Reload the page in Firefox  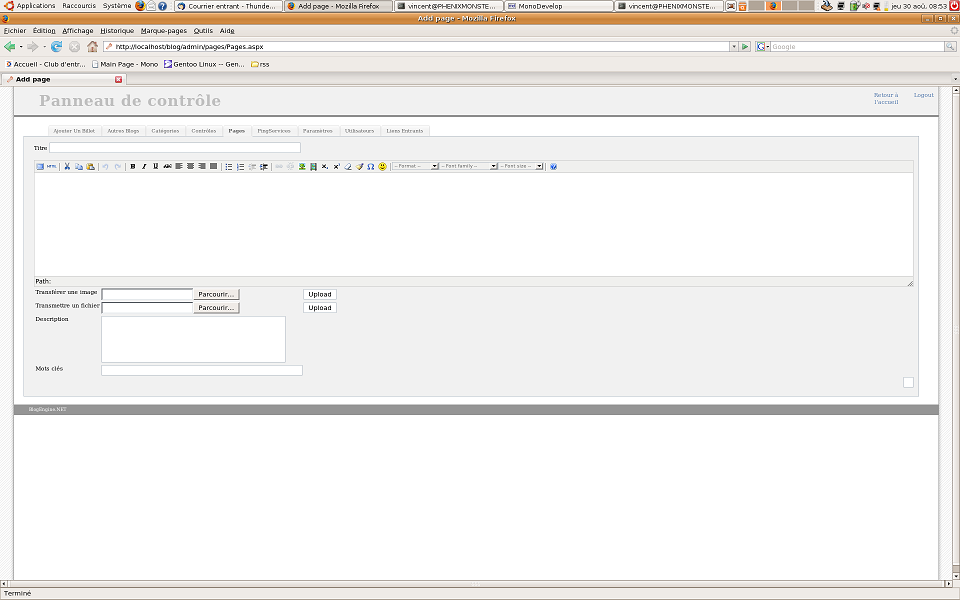[x=56, y=46]
